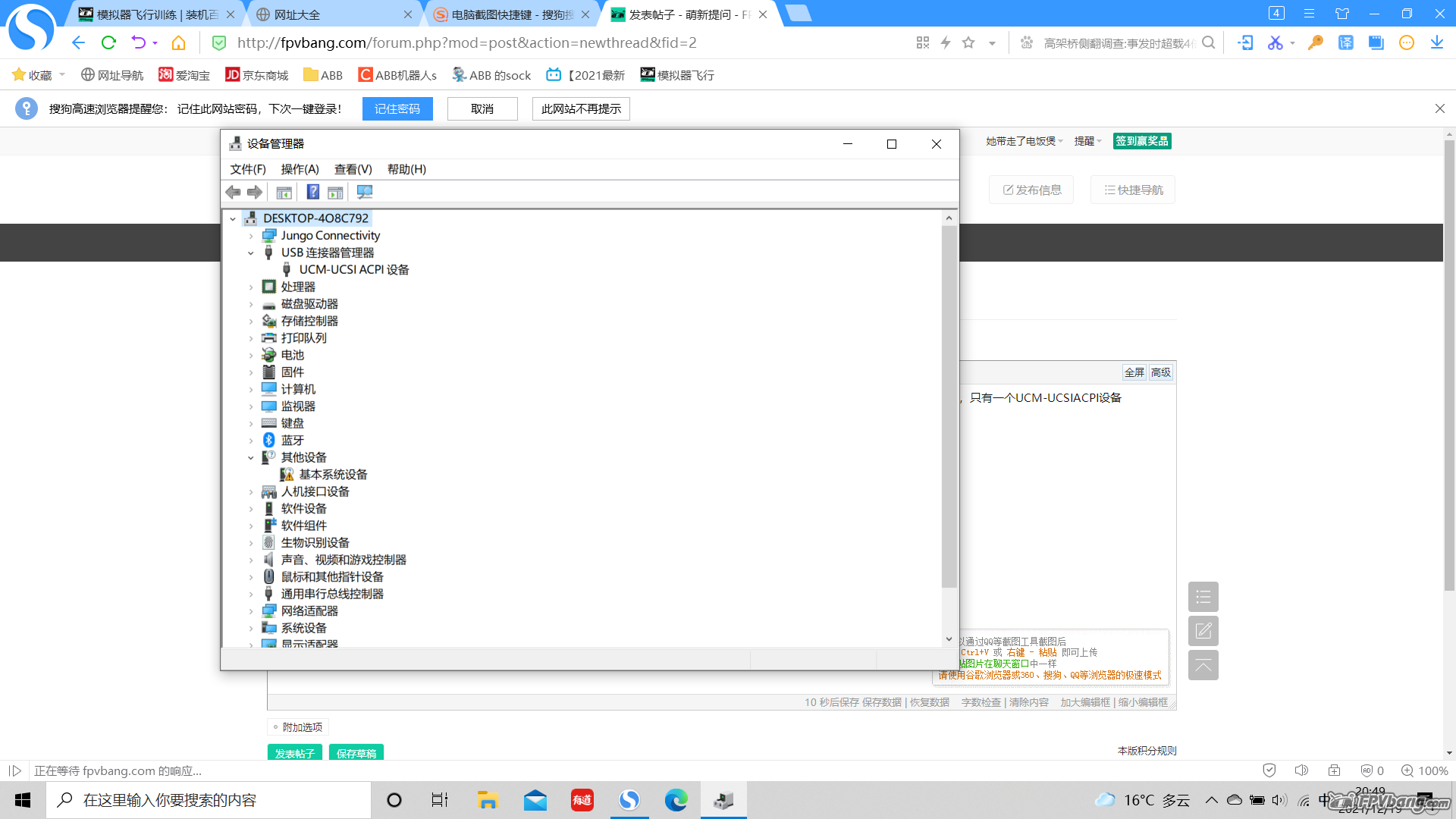Image resolution: width=1456 pixels, height=819 pixels.
Task: Click the back-to-top icon in right floating sidebar
Action: click(x=1203, y=665)
